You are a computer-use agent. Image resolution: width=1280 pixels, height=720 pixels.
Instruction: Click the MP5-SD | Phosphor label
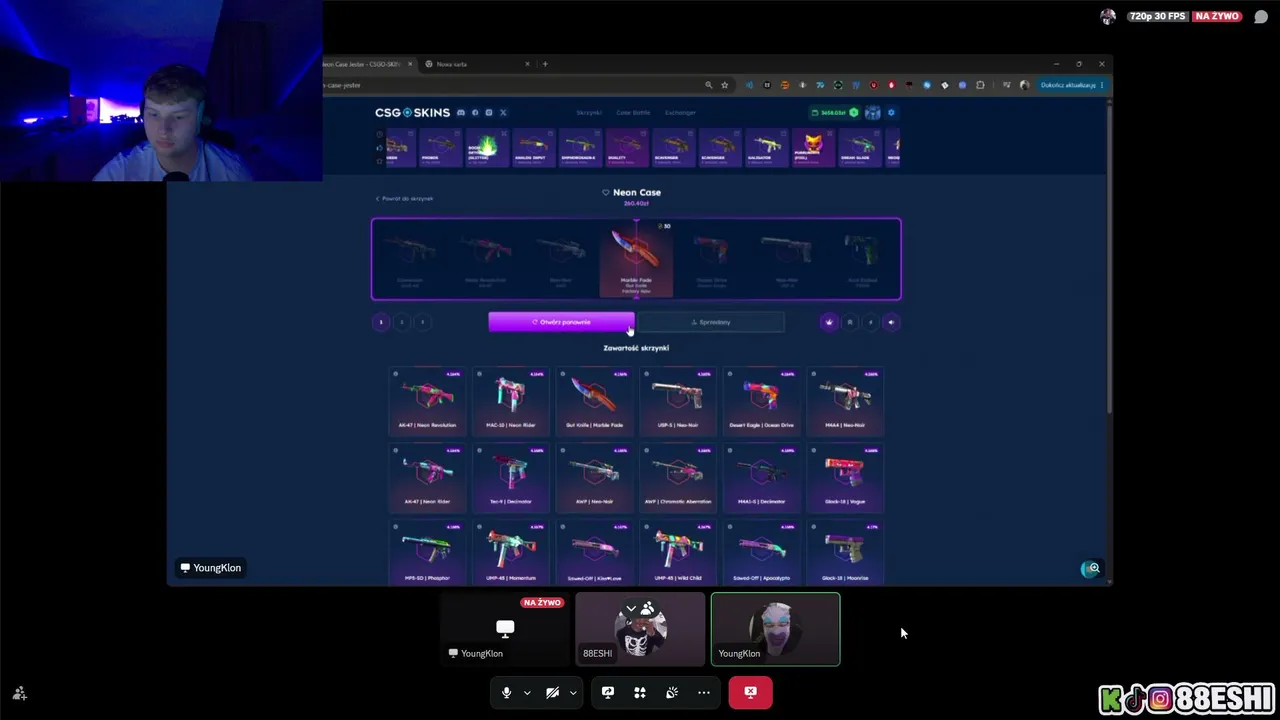(427, 578)
